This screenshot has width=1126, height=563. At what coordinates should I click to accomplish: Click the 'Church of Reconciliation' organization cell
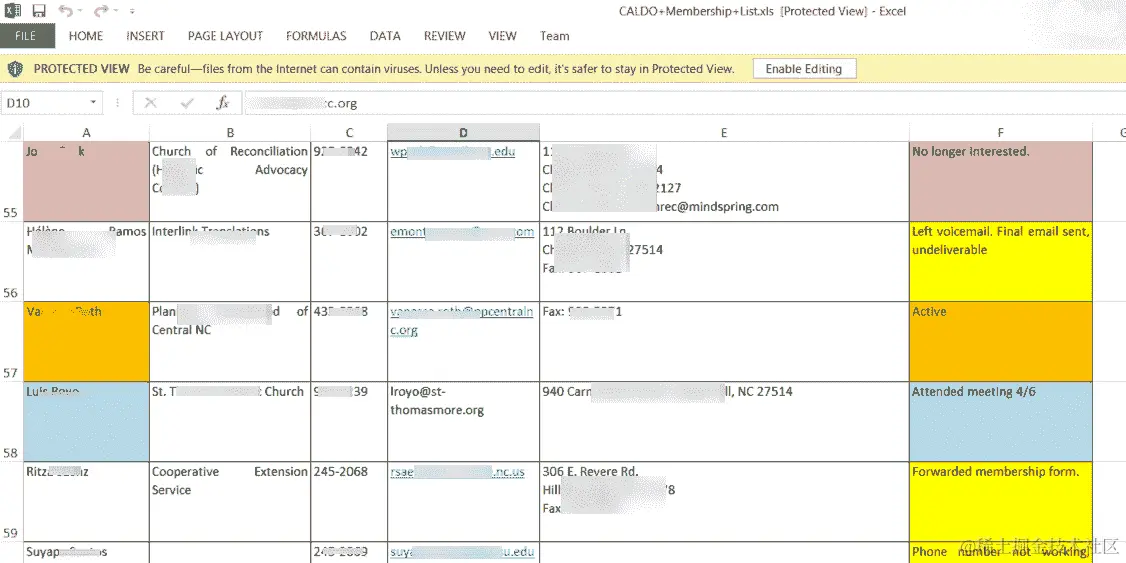(230, 182)
